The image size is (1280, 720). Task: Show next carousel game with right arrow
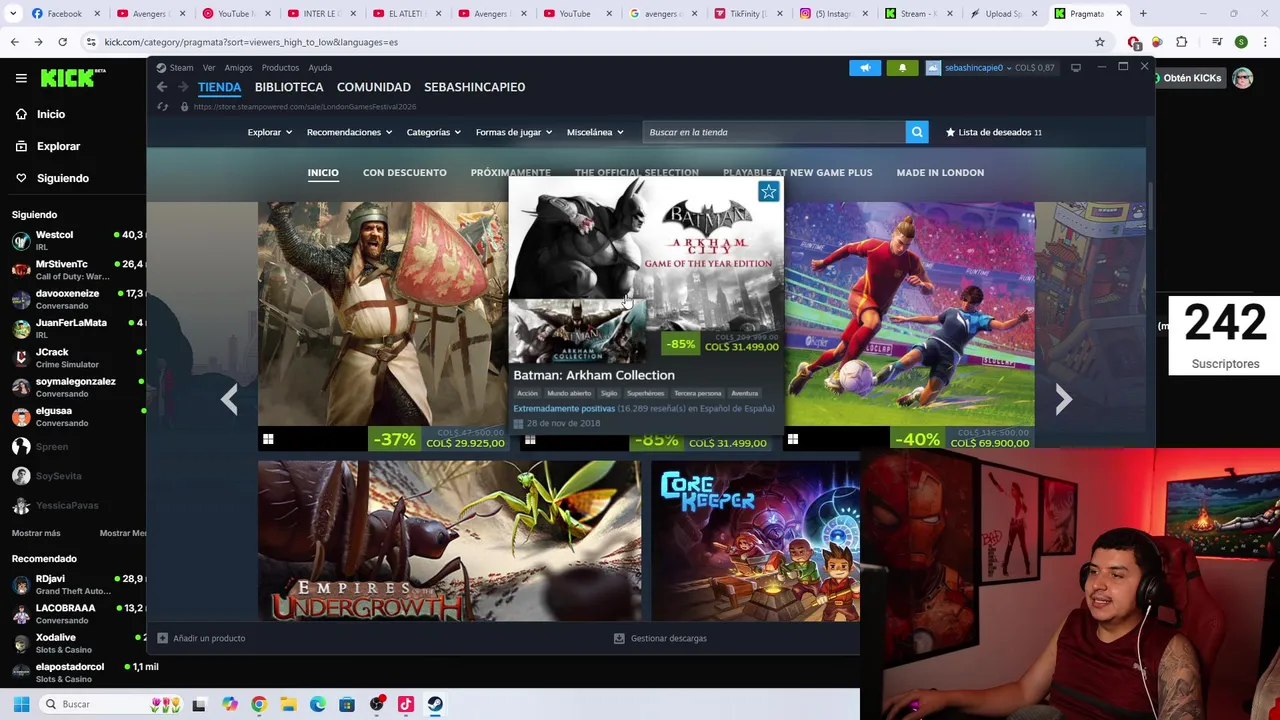(1064, 400)
